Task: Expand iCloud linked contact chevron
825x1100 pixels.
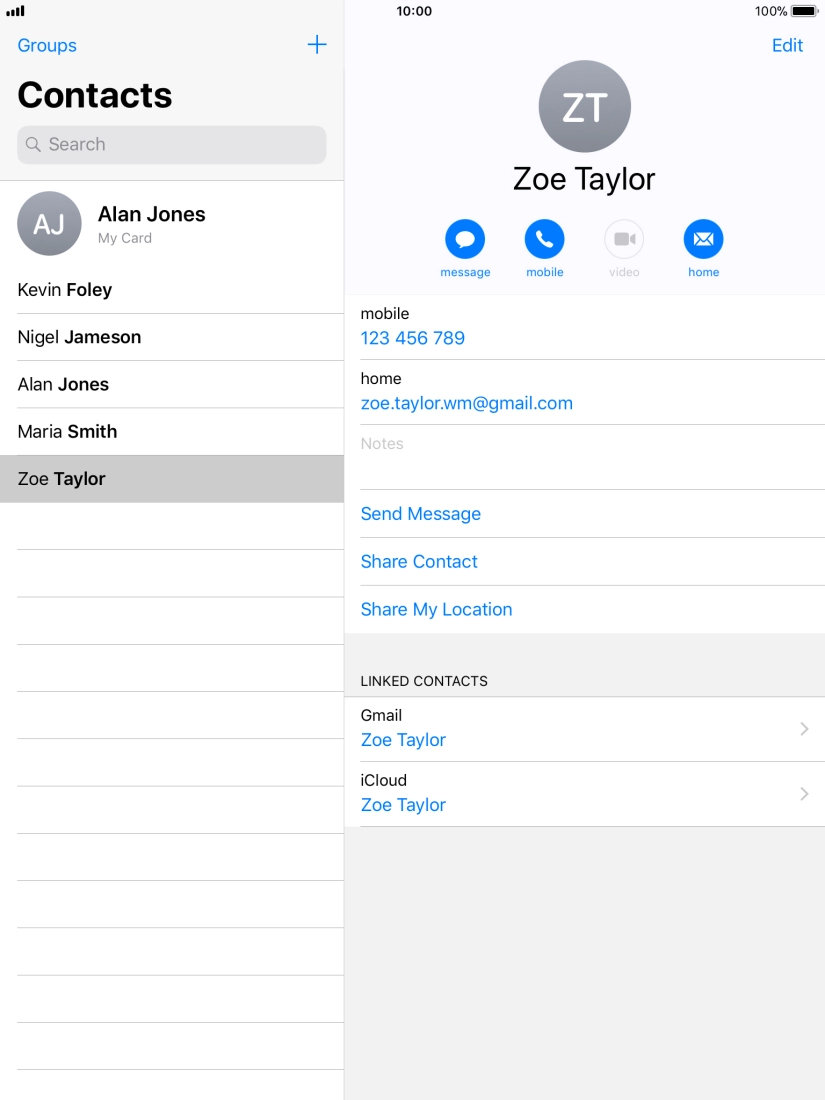Action: tap(804, 794)
